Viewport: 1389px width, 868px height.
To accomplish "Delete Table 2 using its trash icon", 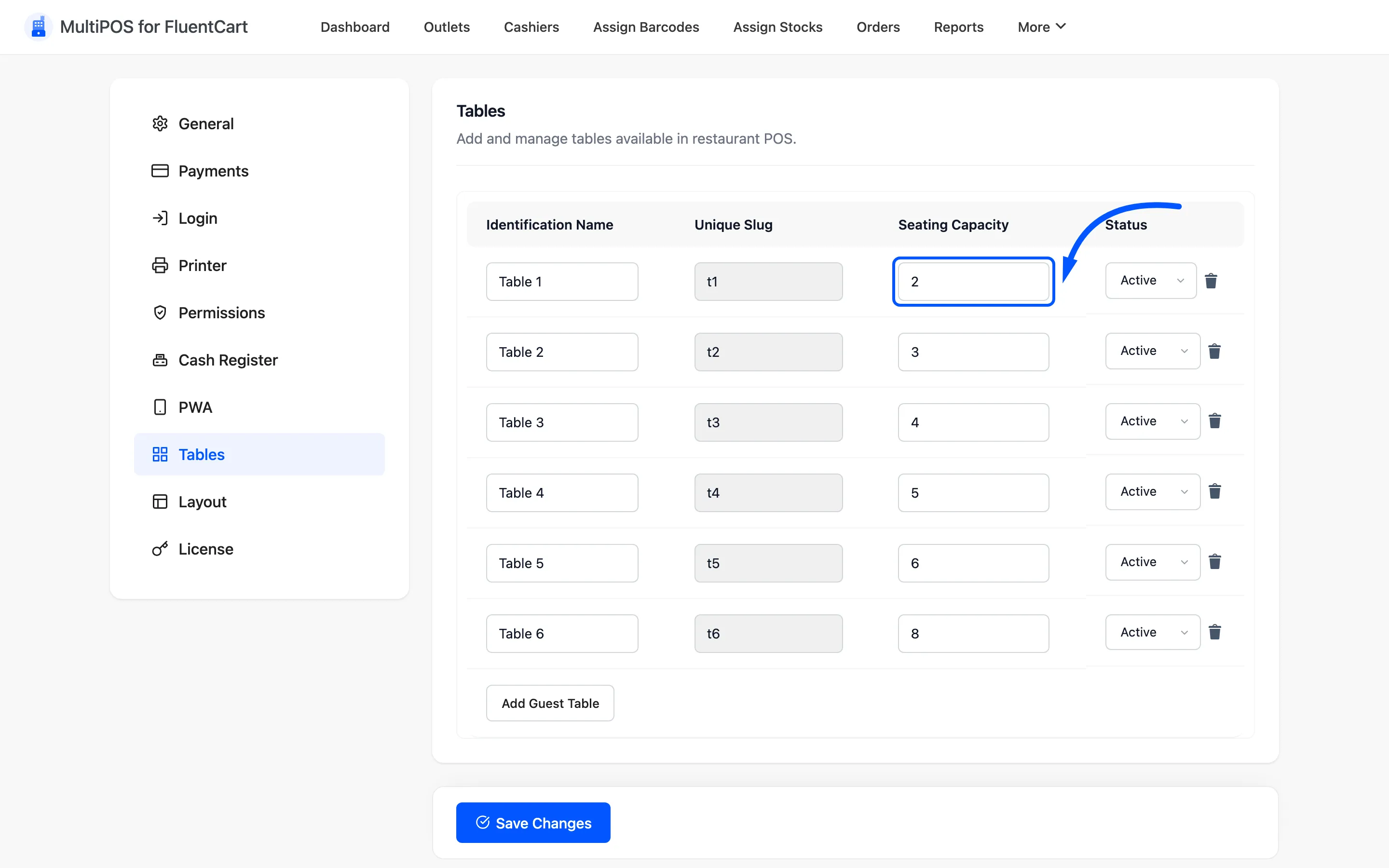I will (1214, 351).
